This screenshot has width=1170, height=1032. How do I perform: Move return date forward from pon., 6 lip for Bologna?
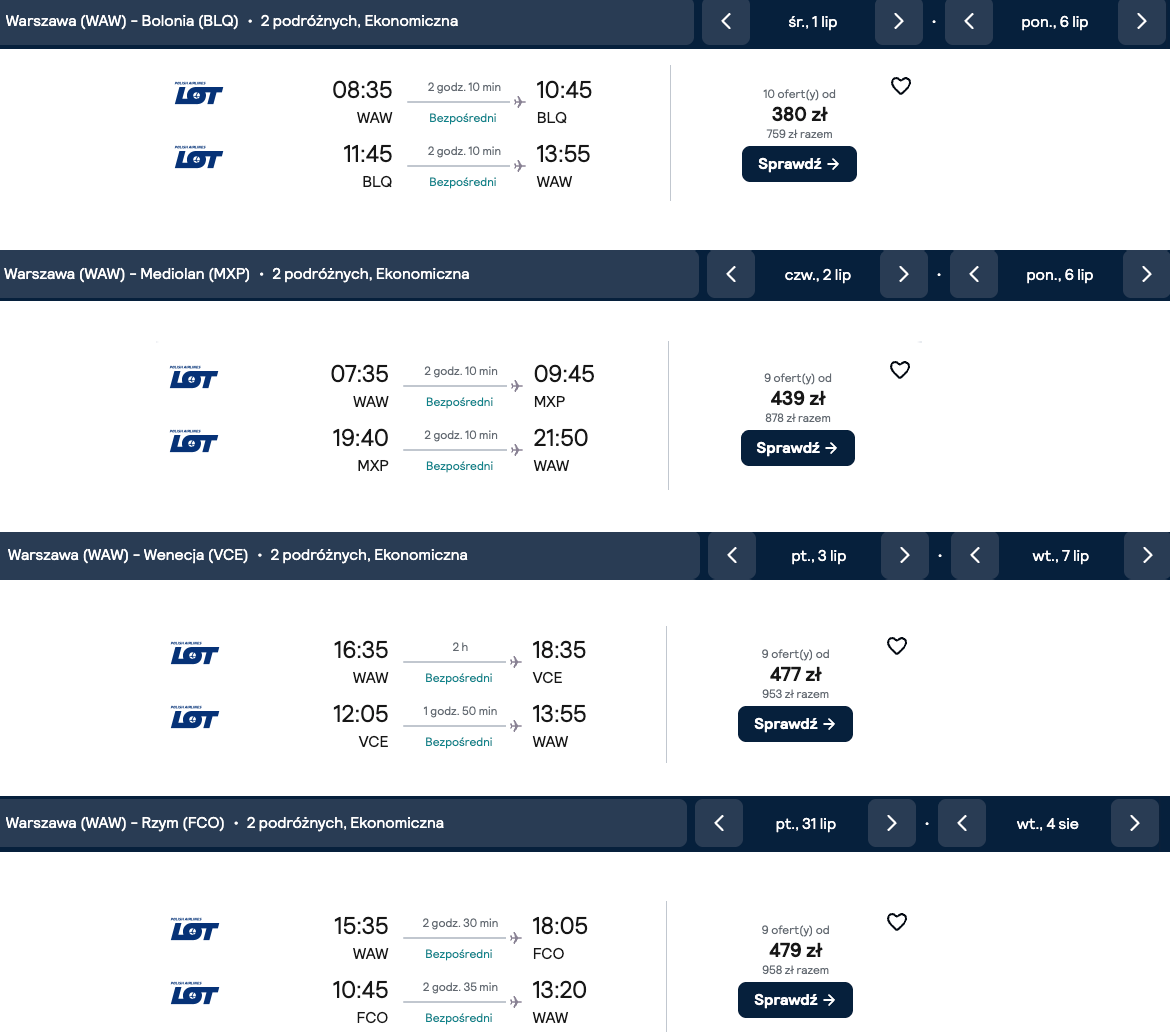click(1142, 21)
